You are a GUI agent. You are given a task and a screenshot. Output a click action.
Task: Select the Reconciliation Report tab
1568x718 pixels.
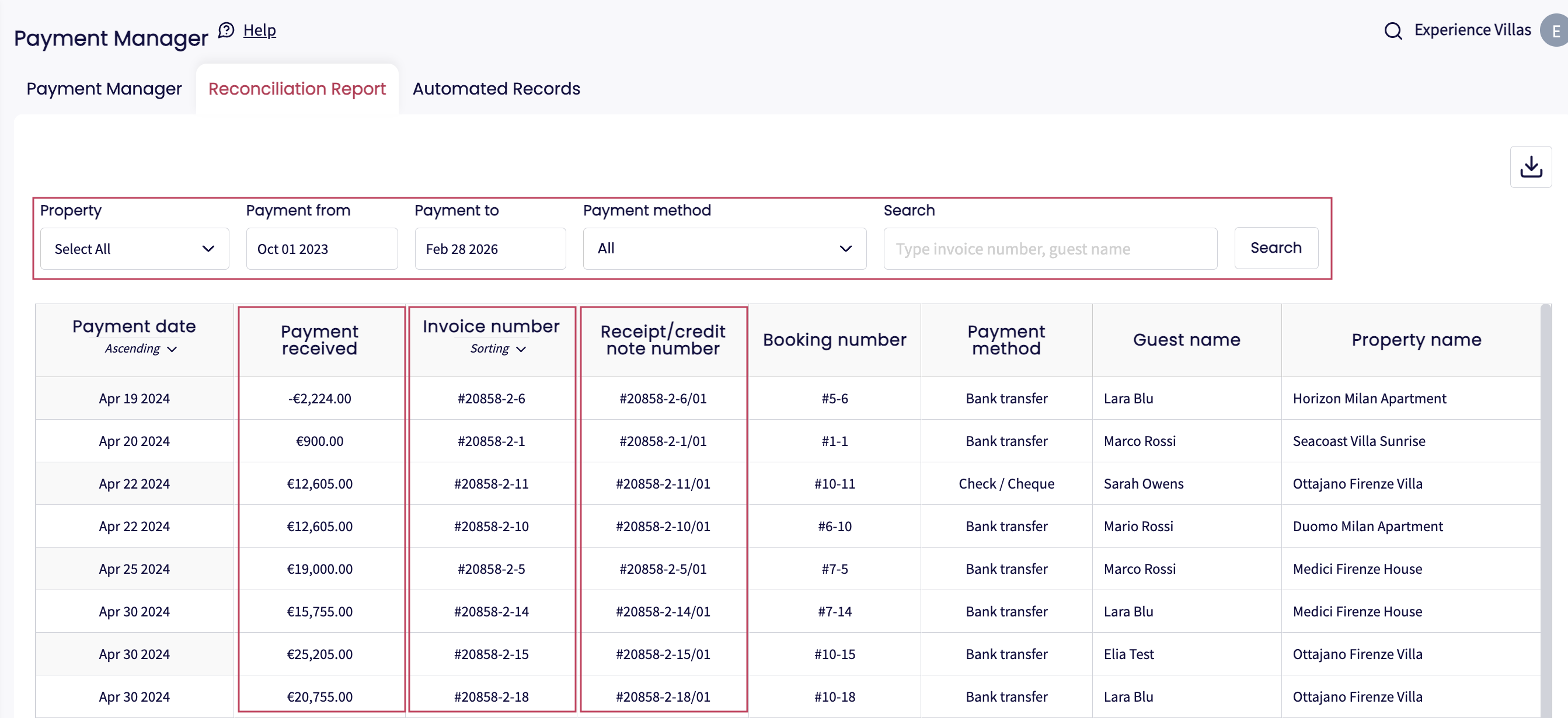tap(297, 89)
